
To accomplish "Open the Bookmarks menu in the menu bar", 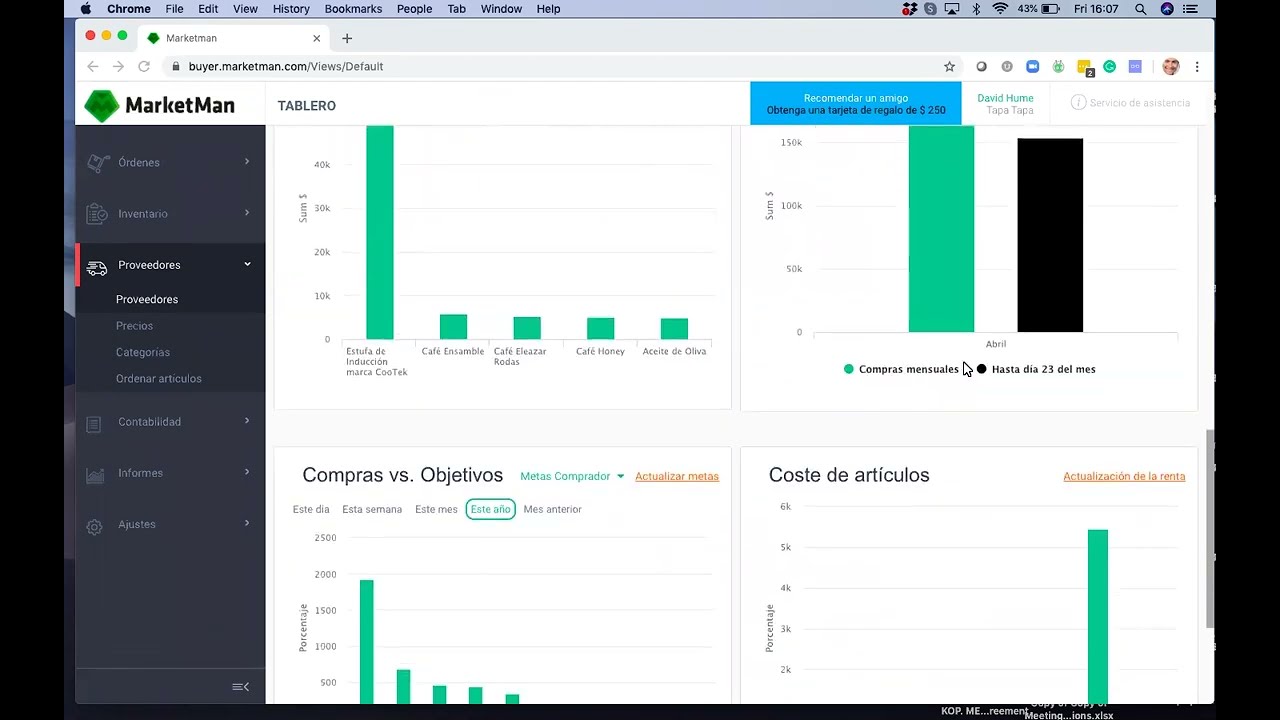I will pyautogui.click(x=353, y=9).
